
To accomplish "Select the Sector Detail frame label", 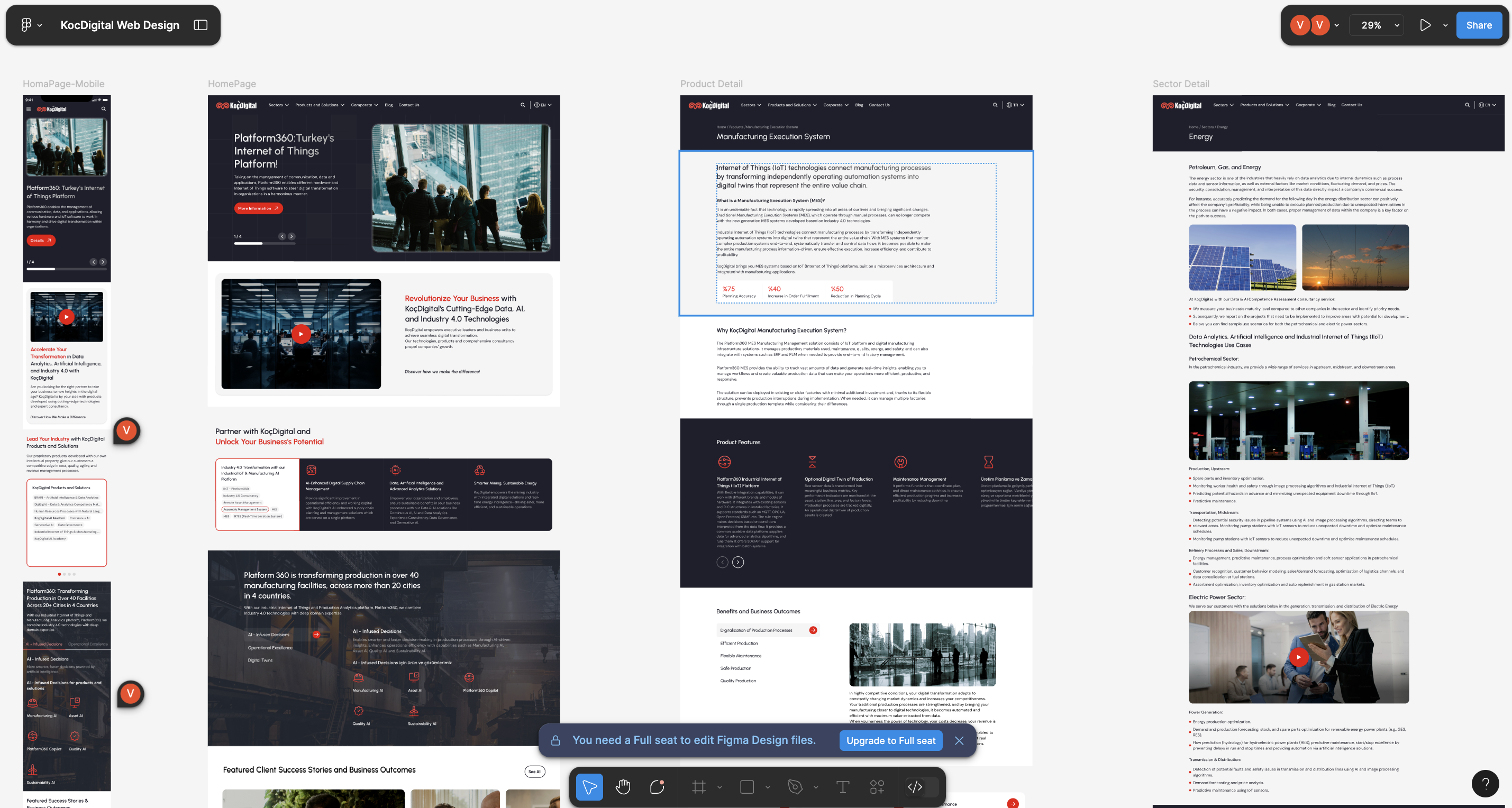I will (1180, 84).
